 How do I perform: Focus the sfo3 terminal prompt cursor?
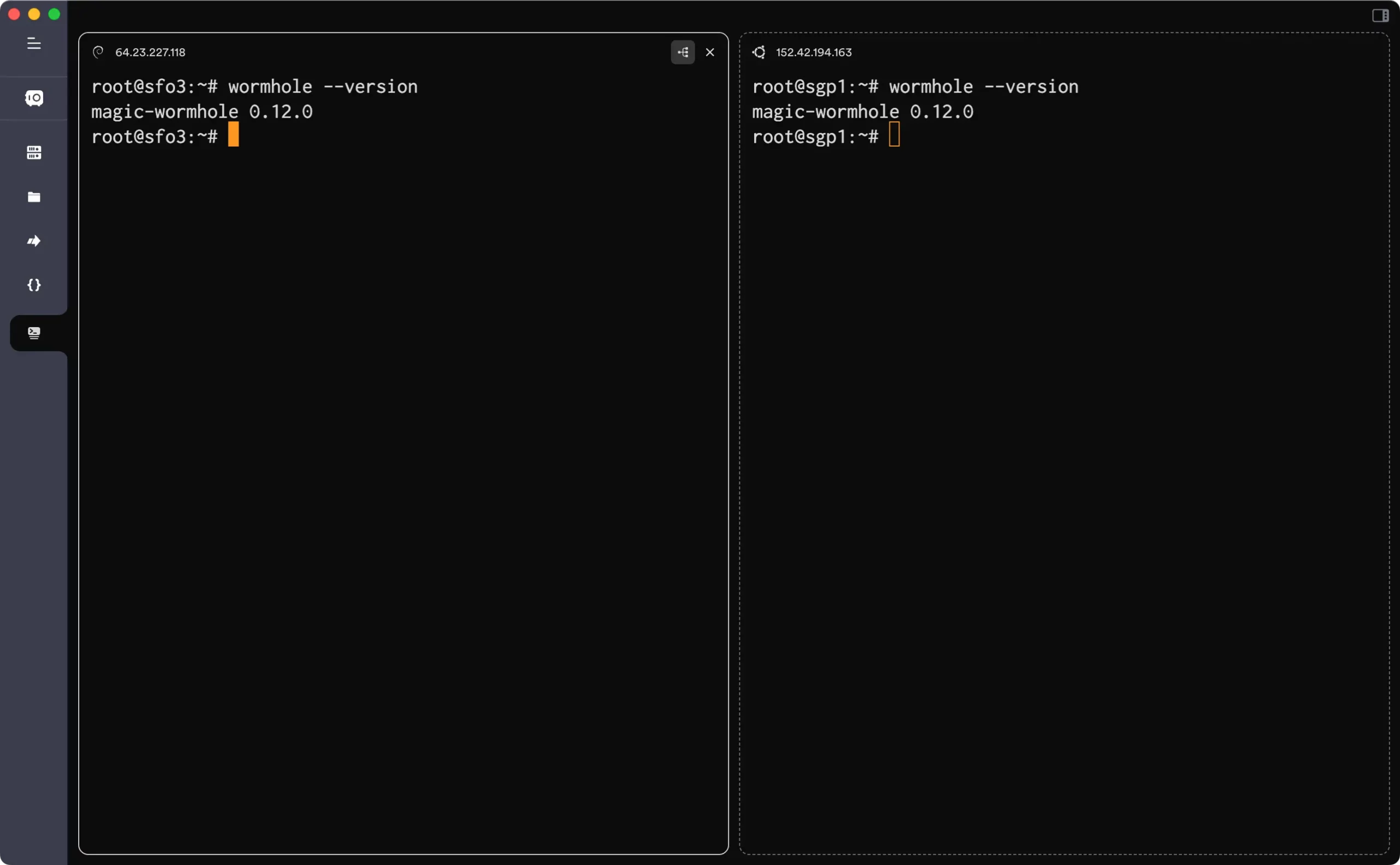(x=233, y=135)
